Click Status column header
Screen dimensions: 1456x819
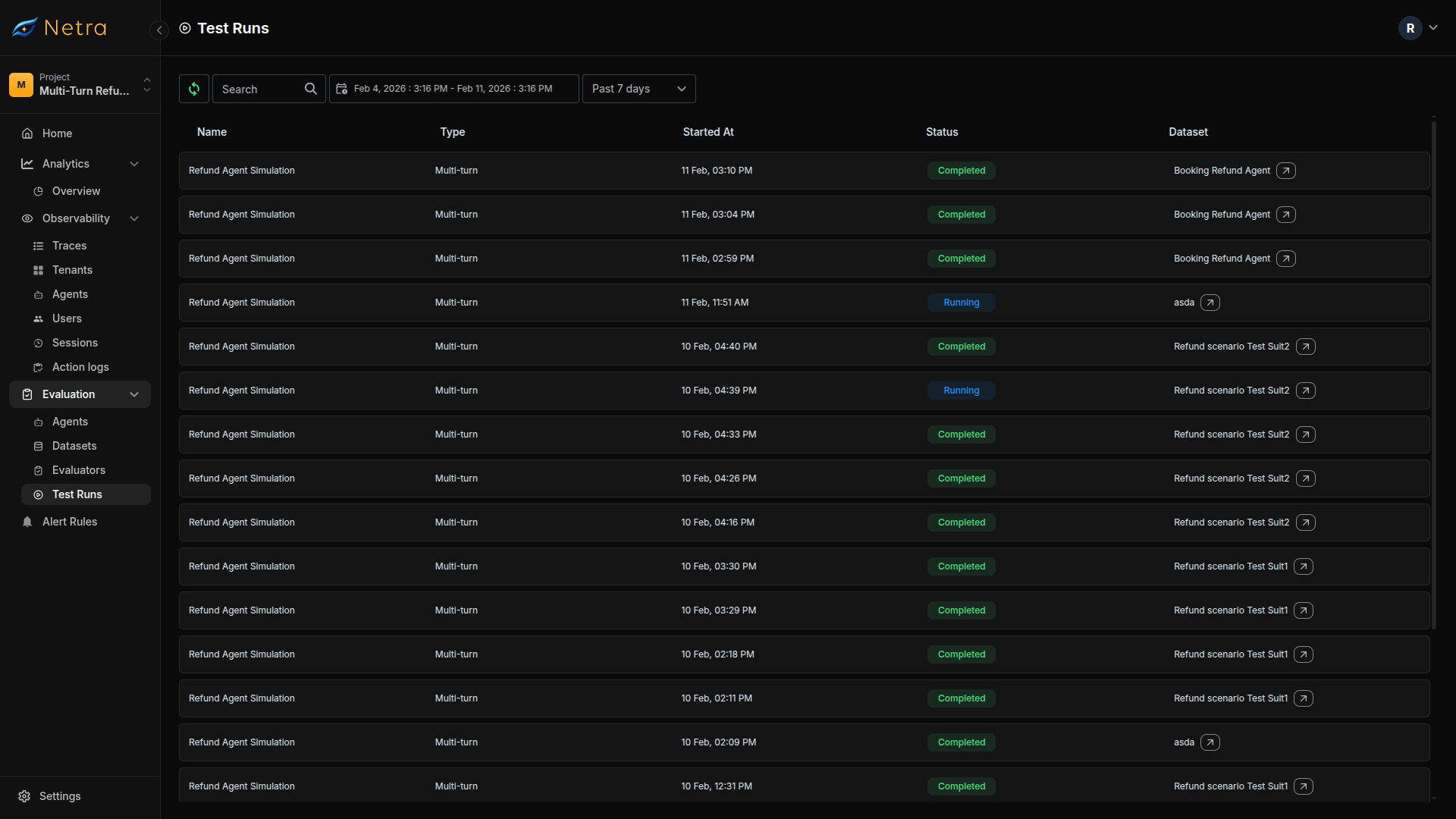coord(942,132)
